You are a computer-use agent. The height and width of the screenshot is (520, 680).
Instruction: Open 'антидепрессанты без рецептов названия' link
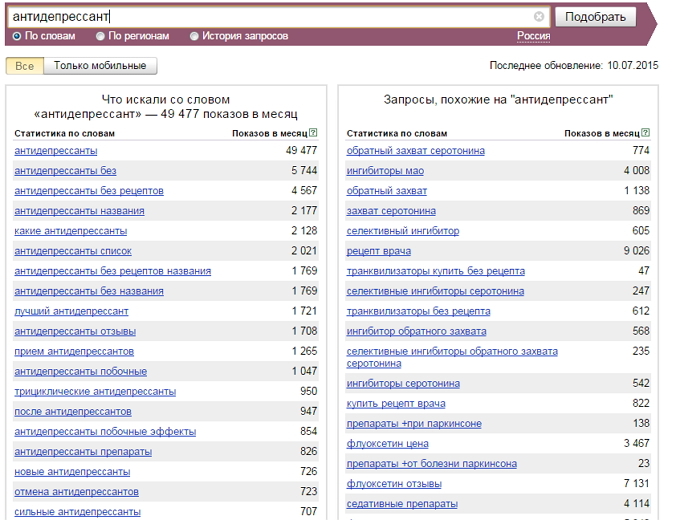point(113,271)
